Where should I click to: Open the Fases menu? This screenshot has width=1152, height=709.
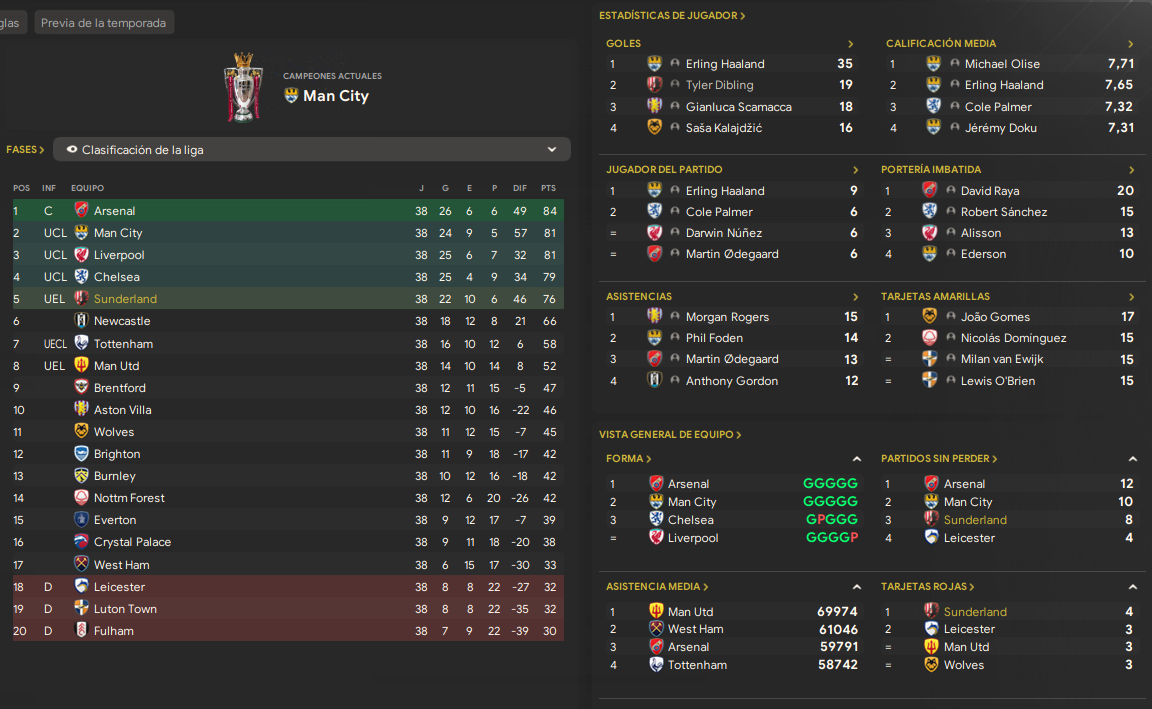pyautogui.click(x=25, y=150)
